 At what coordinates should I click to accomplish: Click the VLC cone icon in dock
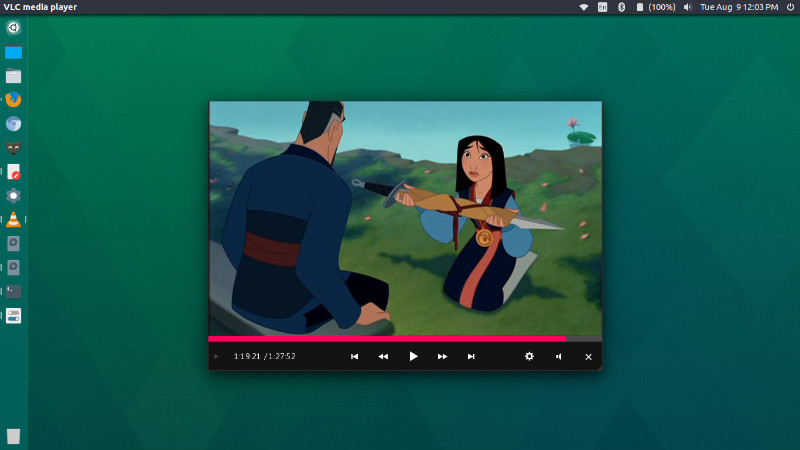pos(13,219)
